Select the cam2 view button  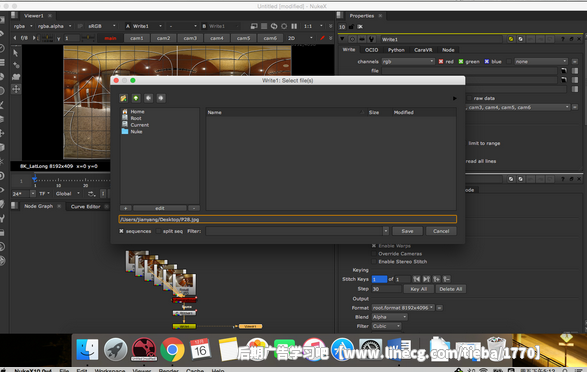(x=163, y=38)
